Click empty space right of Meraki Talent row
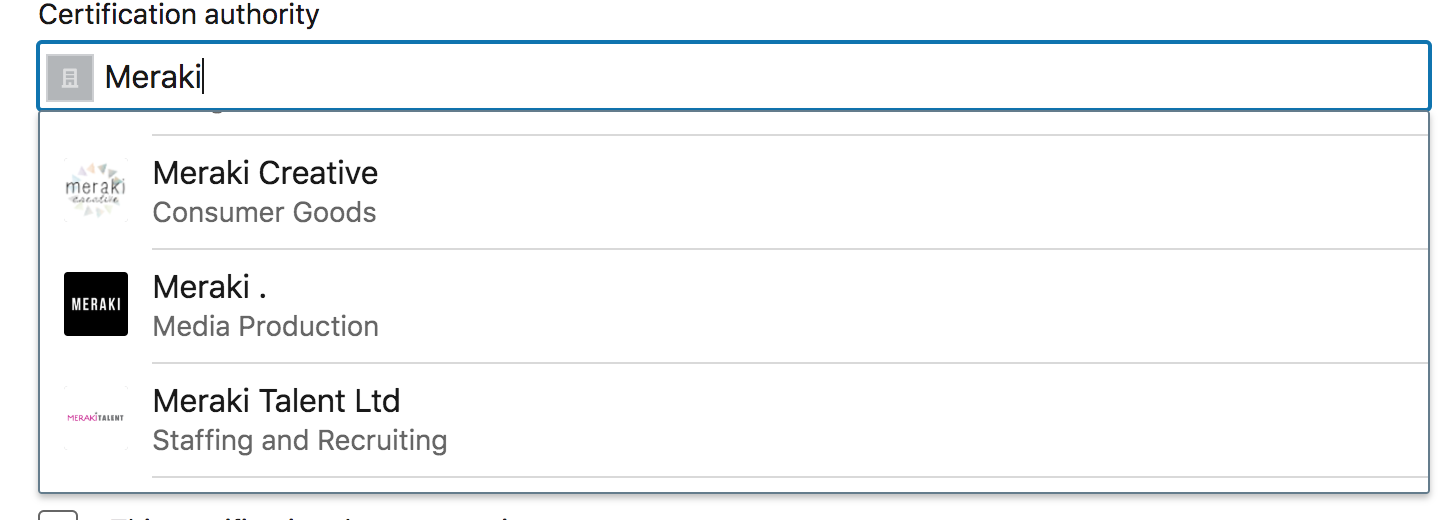The width and height of the screenshot is (1452, 520). click(x=900, y=420)
